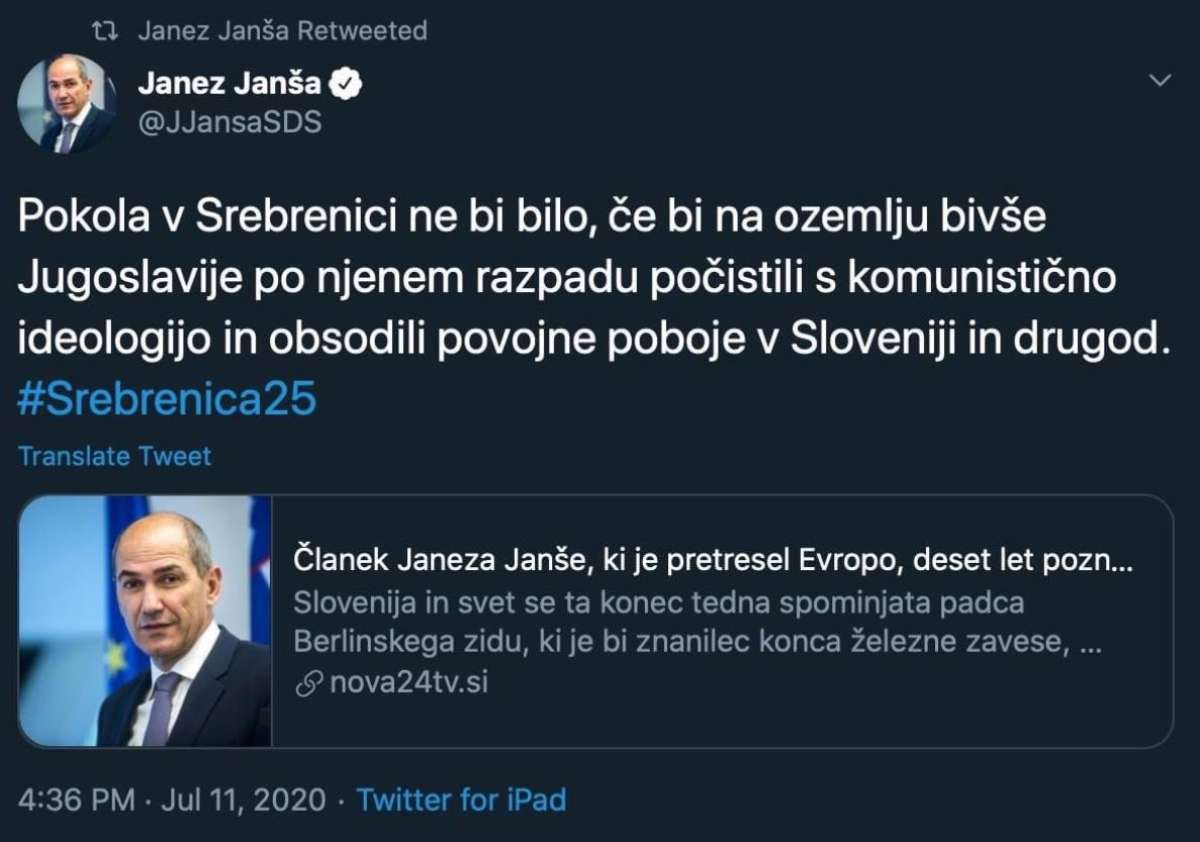The width and height of the screenshot is (1200, 842).
Task: Open the nova24tv.si domain link
Action: click(408, 684)
